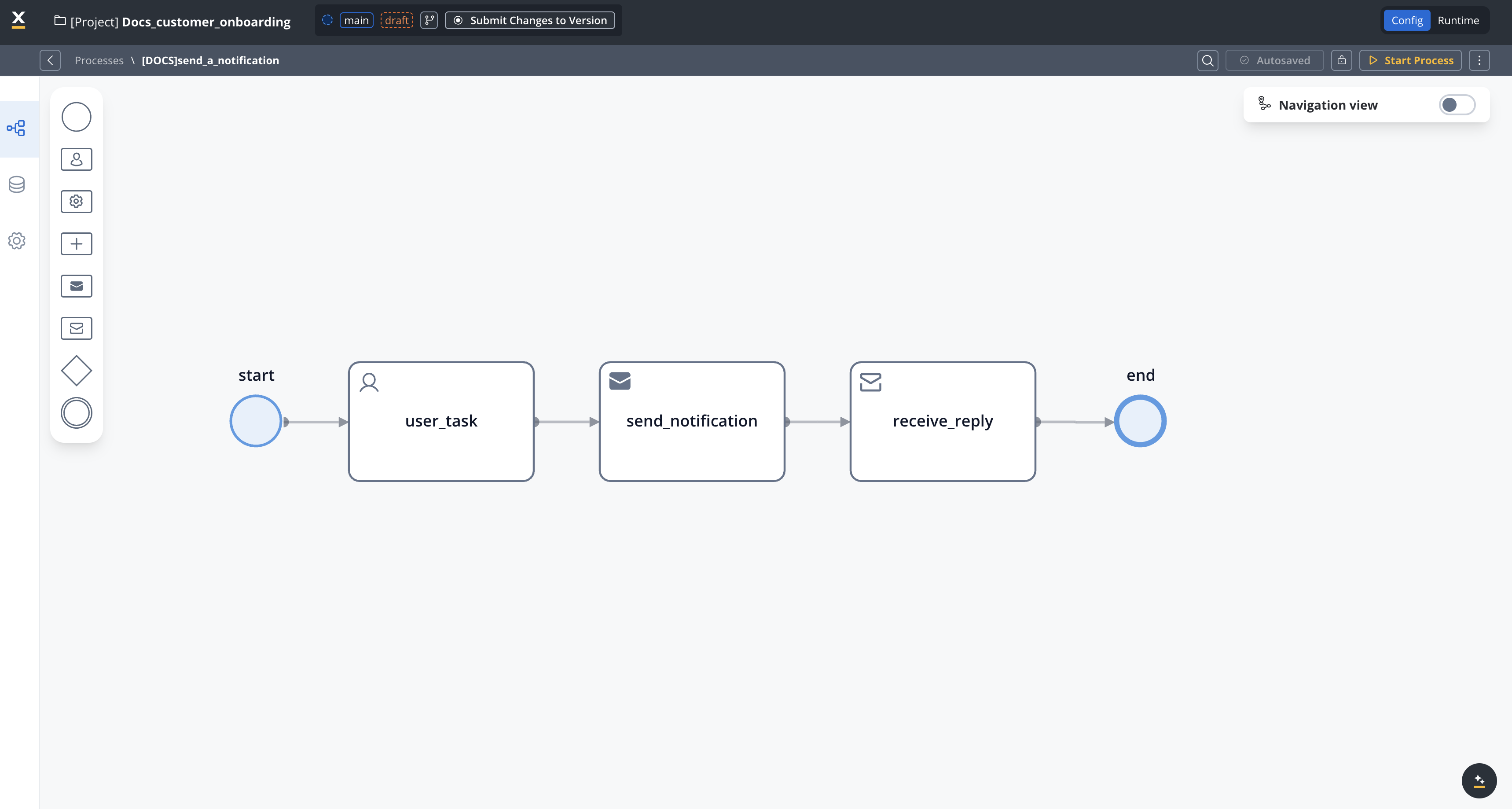
Task: Open the three-dot more options menu
Action: tap(1479, 60)
